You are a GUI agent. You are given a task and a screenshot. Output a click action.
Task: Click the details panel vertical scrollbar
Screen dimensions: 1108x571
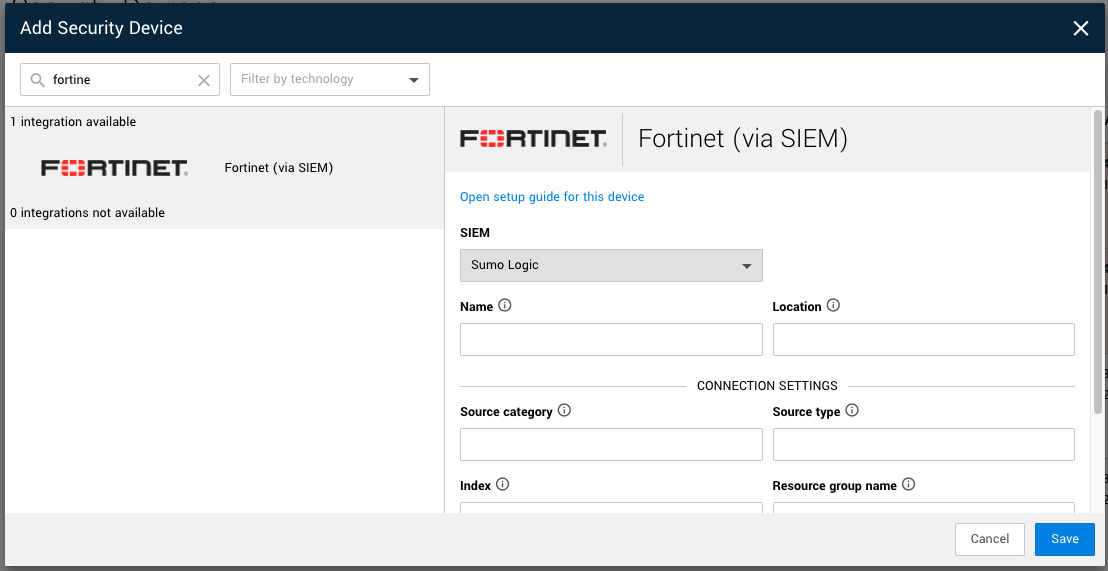click(1097, 261)
